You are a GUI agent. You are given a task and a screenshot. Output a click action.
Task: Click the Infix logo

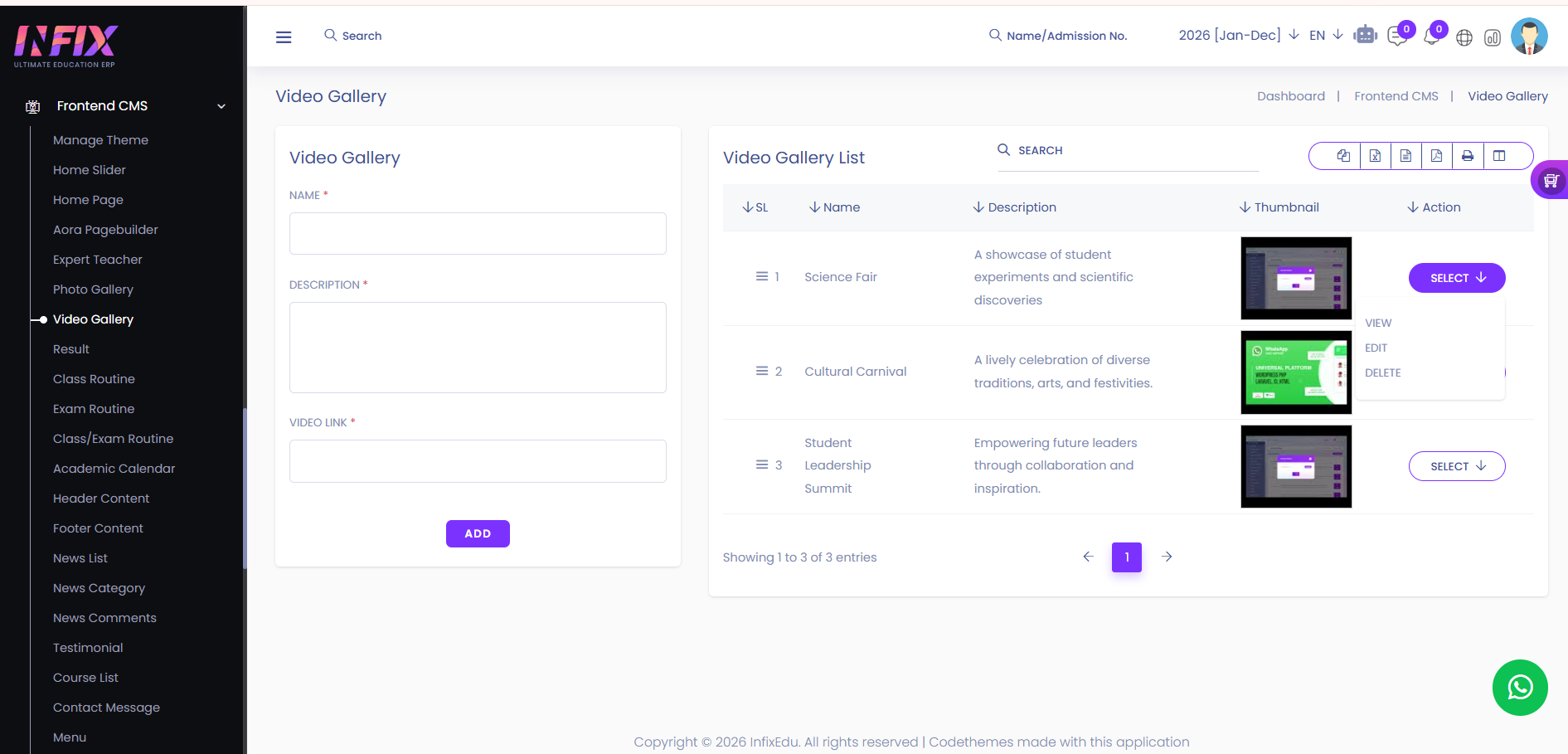[66, 46]
